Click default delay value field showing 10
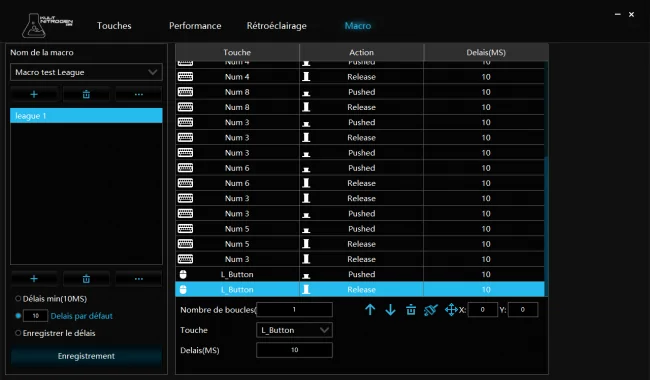Screen dimensions: 650x380 point(35,316)
